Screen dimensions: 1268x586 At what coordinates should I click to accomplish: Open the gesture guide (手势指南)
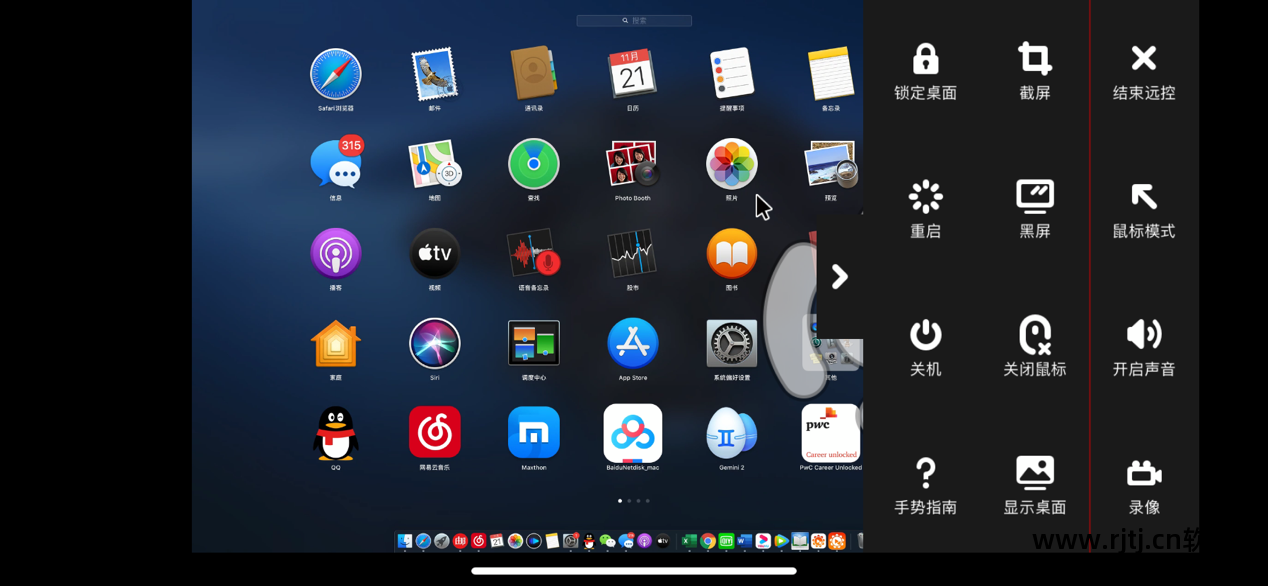coord(925,486)
